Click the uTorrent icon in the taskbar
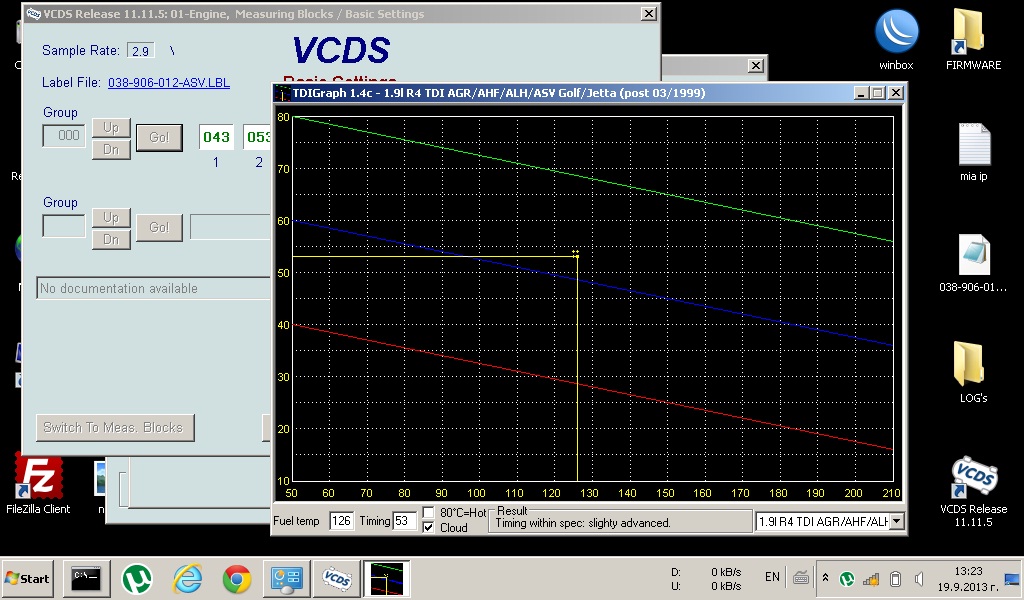Image resolution: width=1024 pixels, height=600 pixels. click(x=137, y=578)
